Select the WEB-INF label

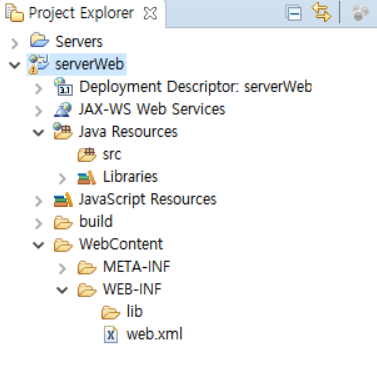point(132,289)
